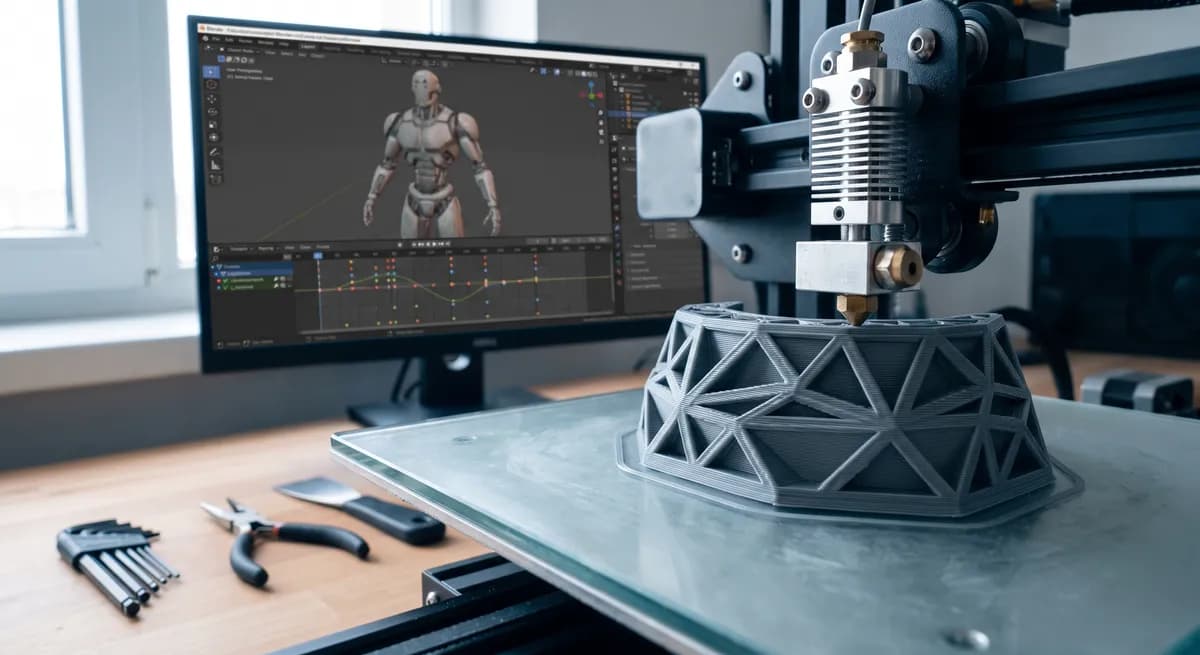Toggle the mute icon on the second green channel
1200x655 pixels.
[x=283, y=286]
